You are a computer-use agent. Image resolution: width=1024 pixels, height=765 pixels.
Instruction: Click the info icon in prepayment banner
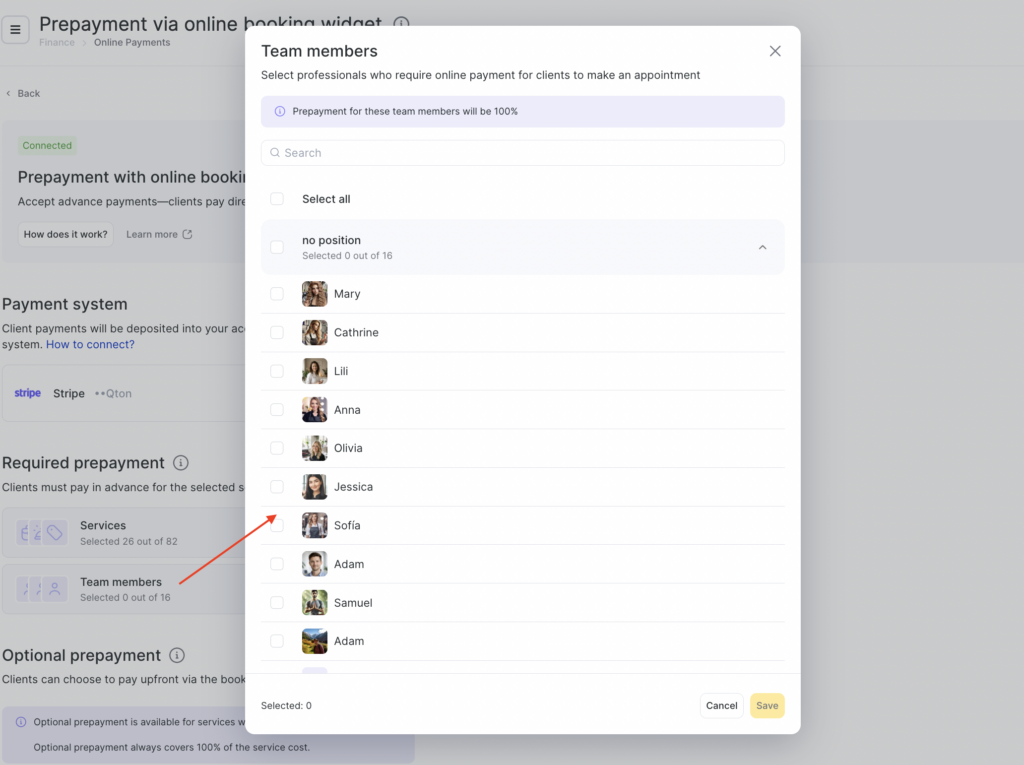[x=280, y=112]
